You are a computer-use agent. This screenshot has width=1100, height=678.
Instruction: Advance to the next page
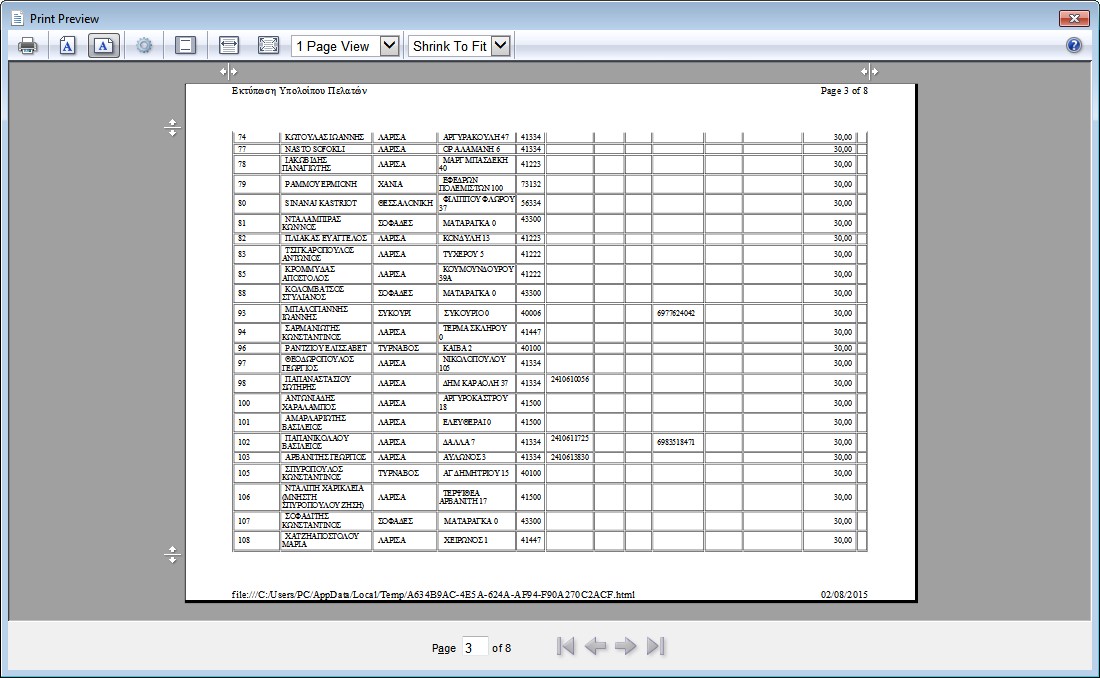coord(626,647)
